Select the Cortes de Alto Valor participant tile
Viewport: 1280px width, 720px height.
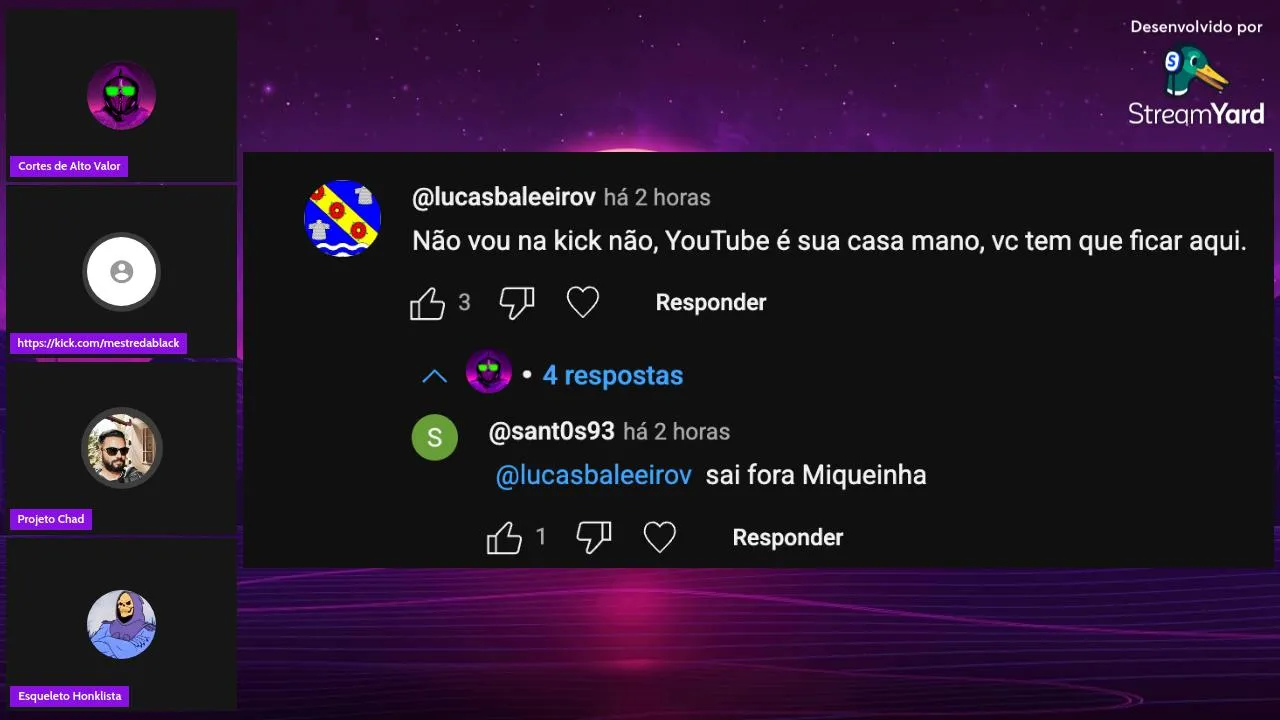121,96
